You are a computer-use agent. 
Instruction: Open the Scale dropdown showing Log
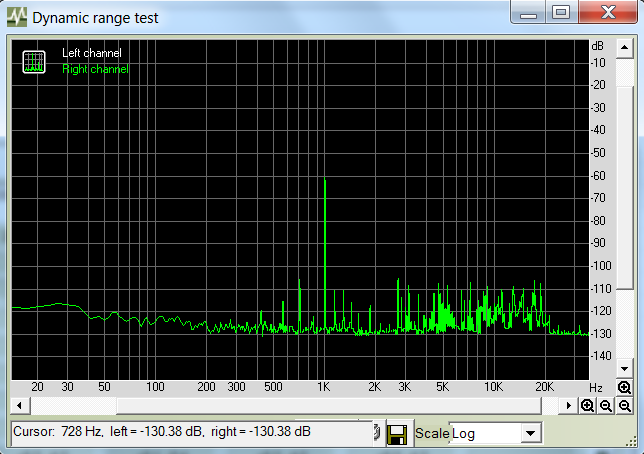coord(496,433)
